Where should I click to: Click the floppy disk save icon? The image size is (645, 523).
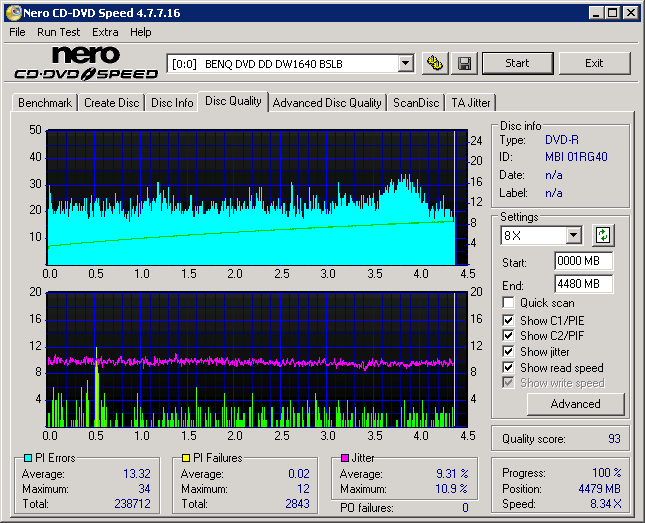[464, 64]
